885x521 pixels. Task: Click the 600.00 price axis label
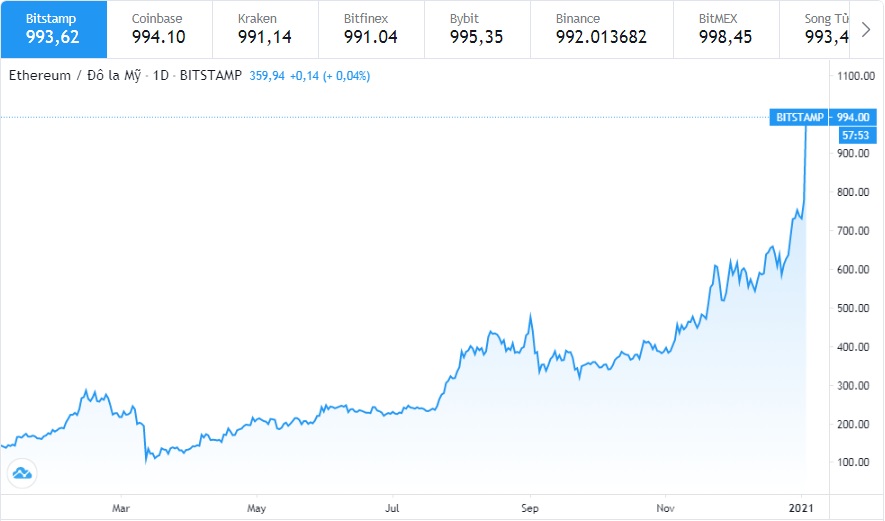[x=853, y=269]
